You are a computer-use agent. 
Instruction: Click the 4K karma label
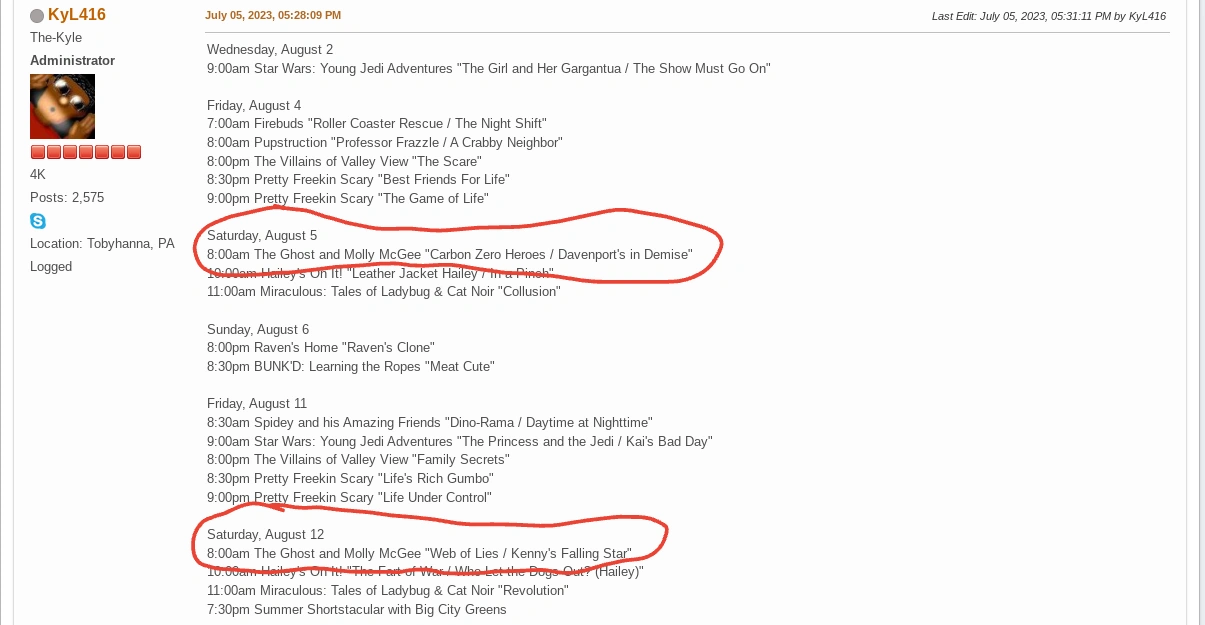(37, 174)
